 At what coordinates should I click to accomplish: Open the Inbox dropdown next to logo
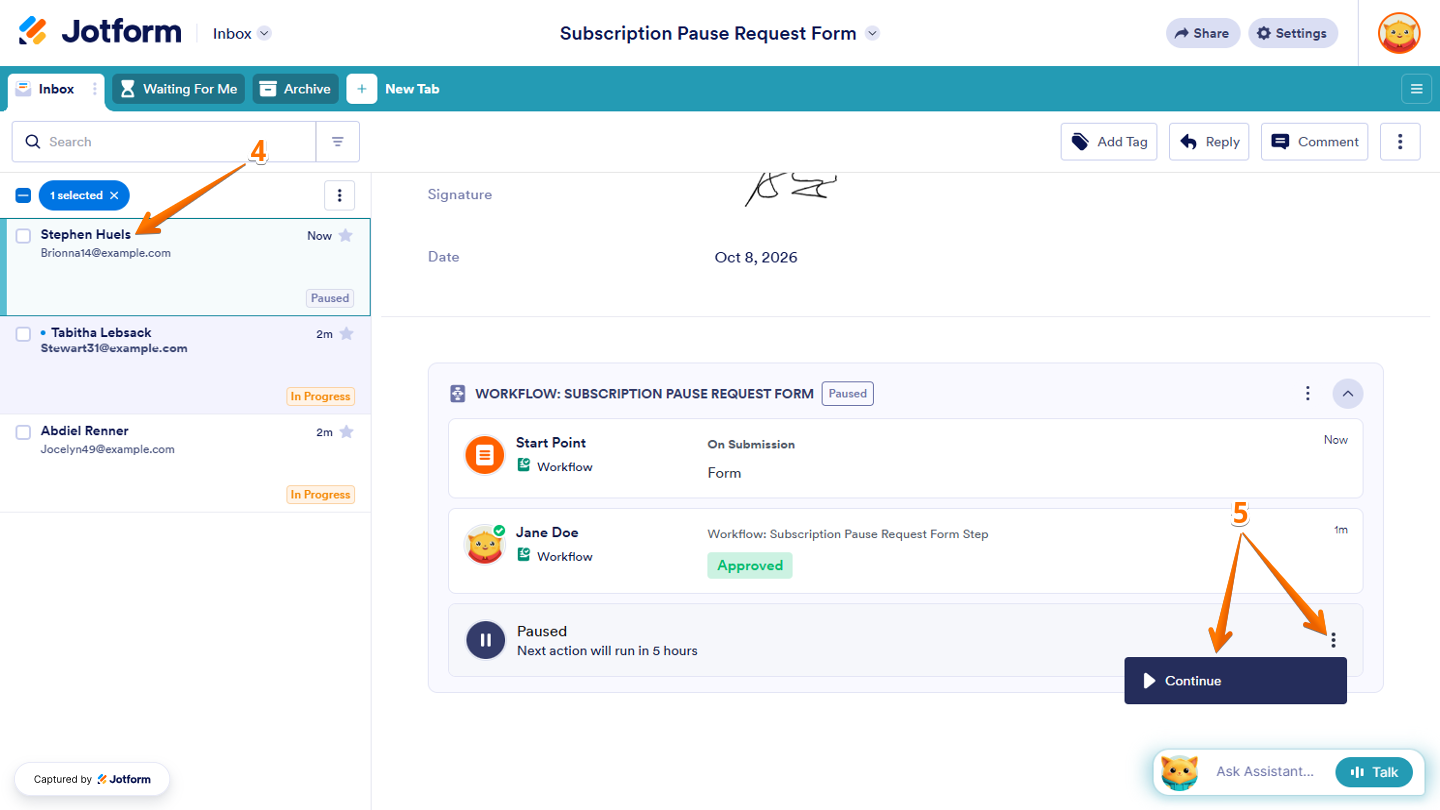(242, 33)
